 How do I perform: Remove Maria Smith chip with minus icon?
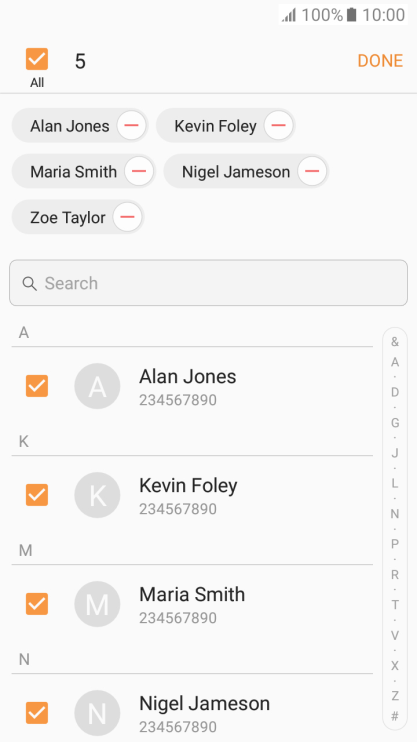coord(139,171)
